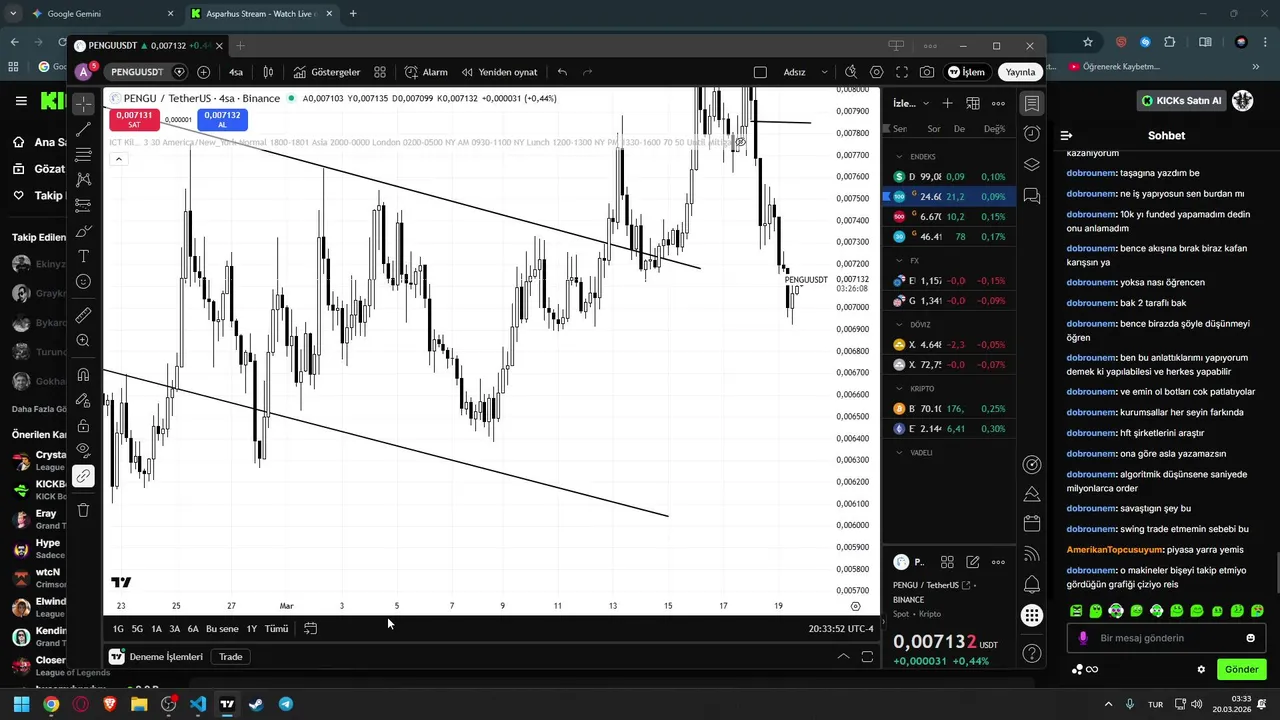Toggle magnet mode for drawings
Image resolution: width=1280 pixels, height=720 pixels.
click(84, 375)
